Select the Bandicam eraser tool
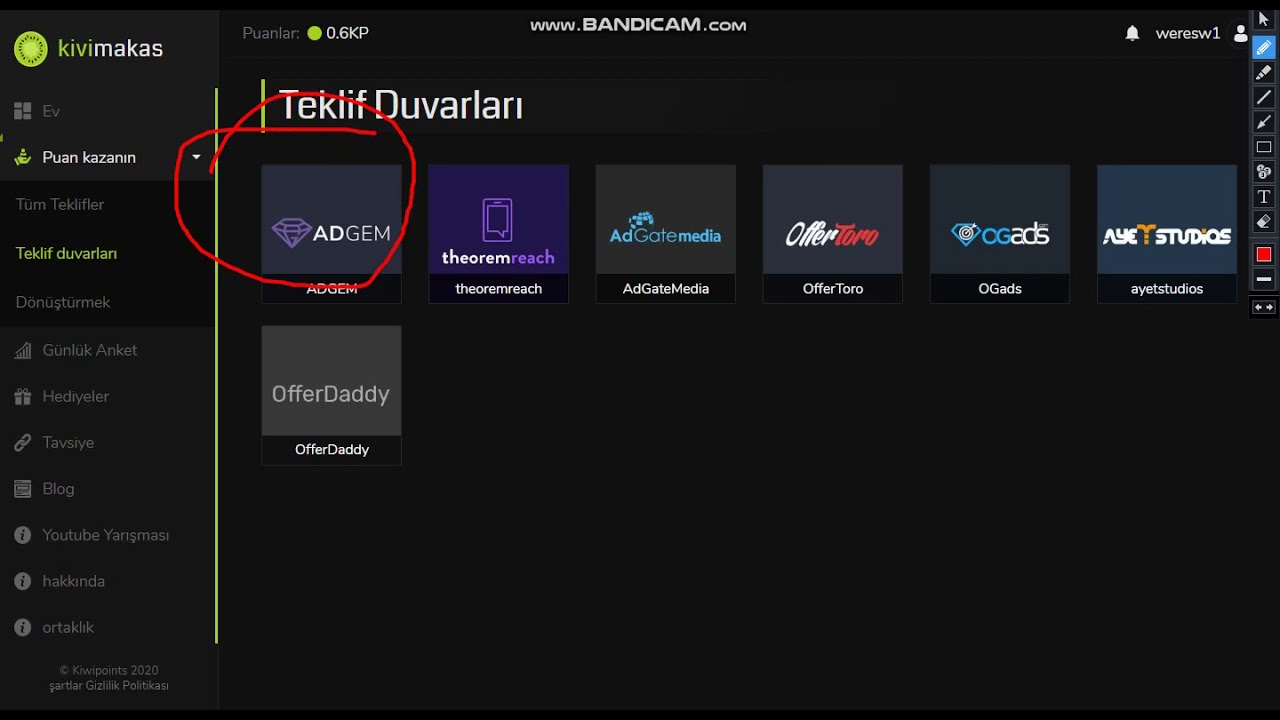 coord(1264,222)
